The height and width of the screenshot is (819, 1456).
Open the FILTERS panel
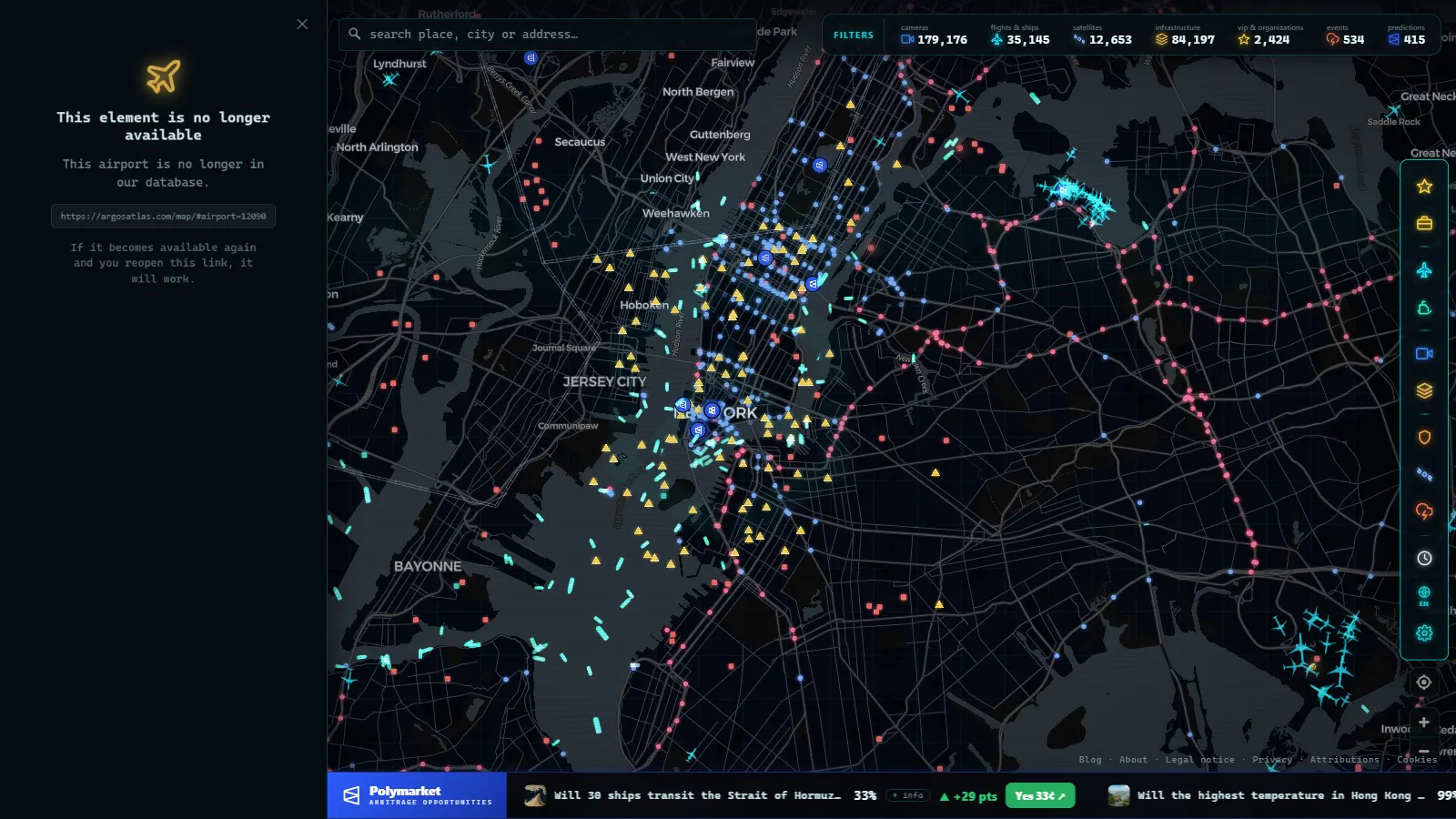pyautogui.click(x=854, y=35)
